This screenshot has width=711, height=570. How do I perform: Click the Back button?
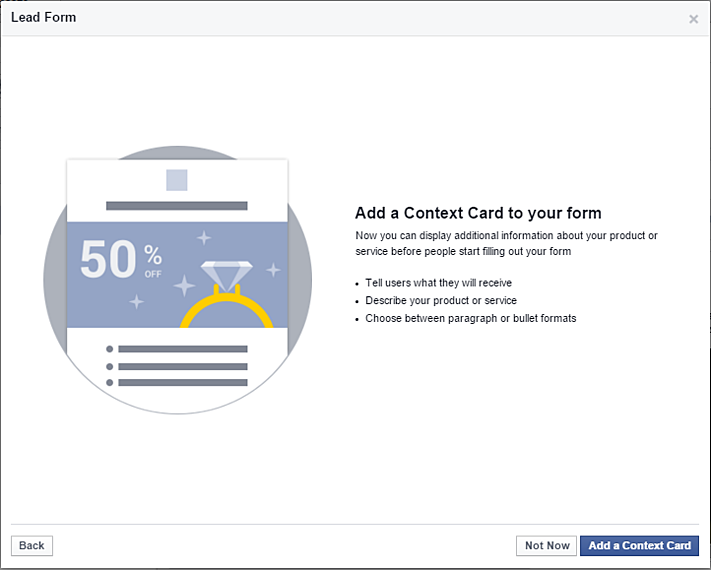pyautogui.click(x=32, y=546)
